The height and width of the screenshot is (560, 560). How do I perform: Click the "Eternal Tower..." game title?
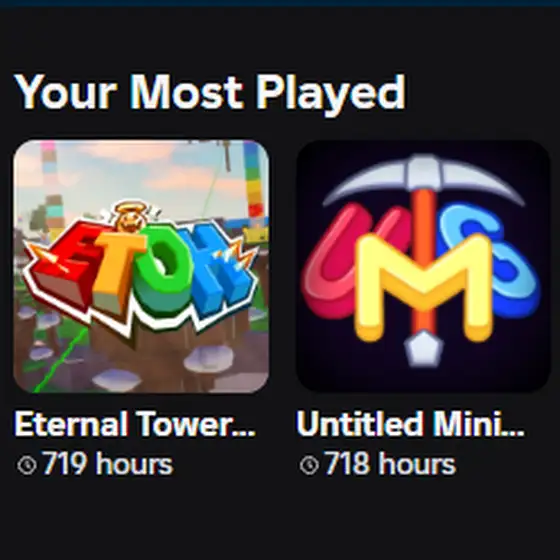click(135, 424)
